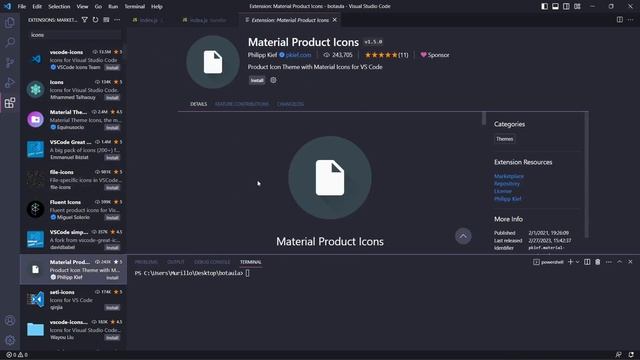Switch to the Problems panel tab
Screen dimensions: 640x360
[146, 262]
